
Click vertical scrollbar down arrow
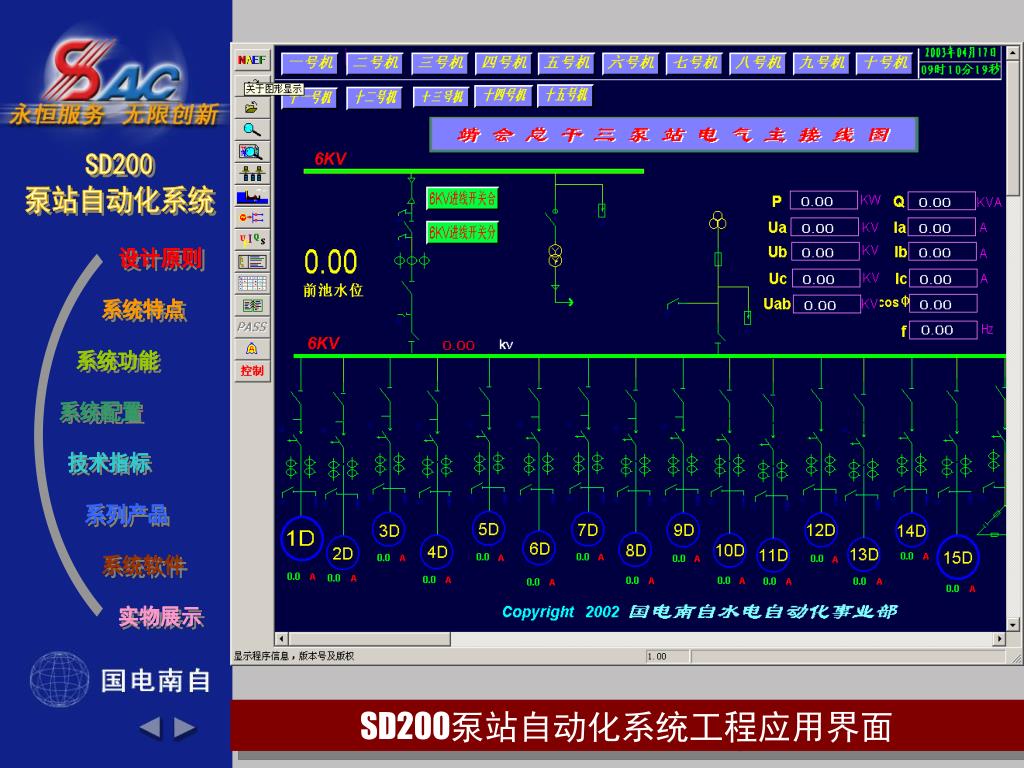coord(1013,625)
